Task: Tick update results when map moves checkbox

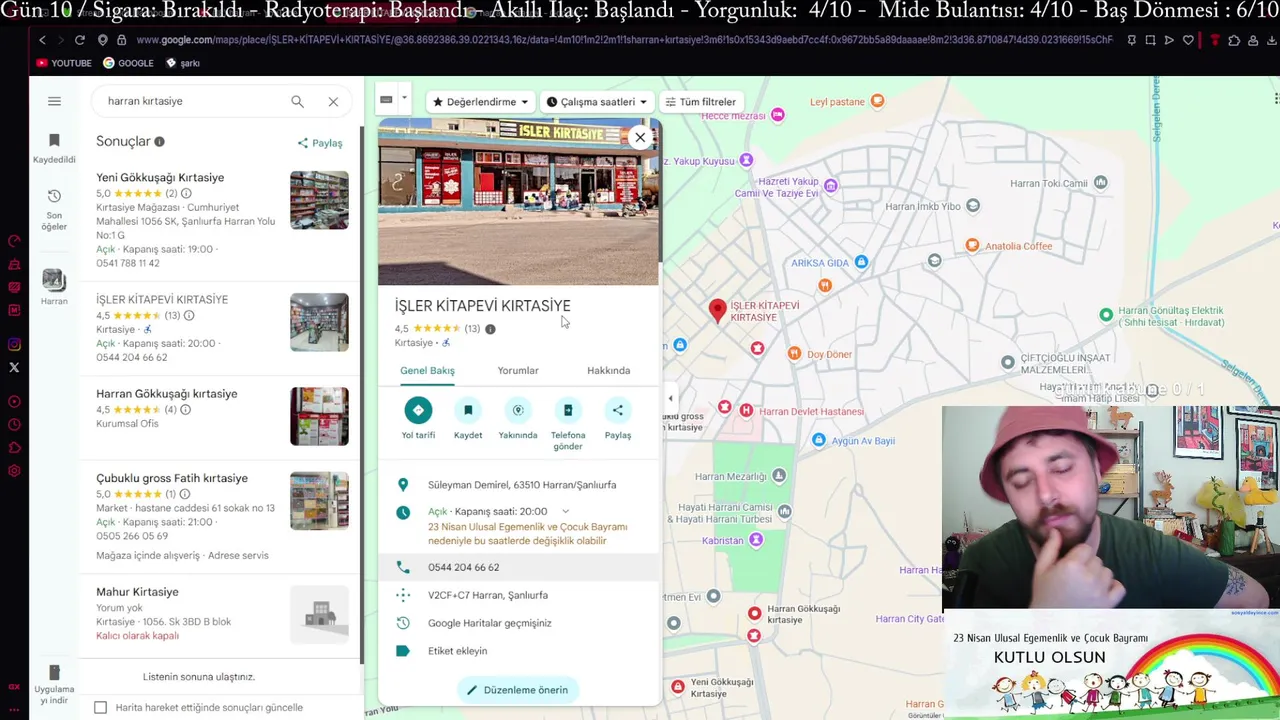Action: click(x=100, y=707)
